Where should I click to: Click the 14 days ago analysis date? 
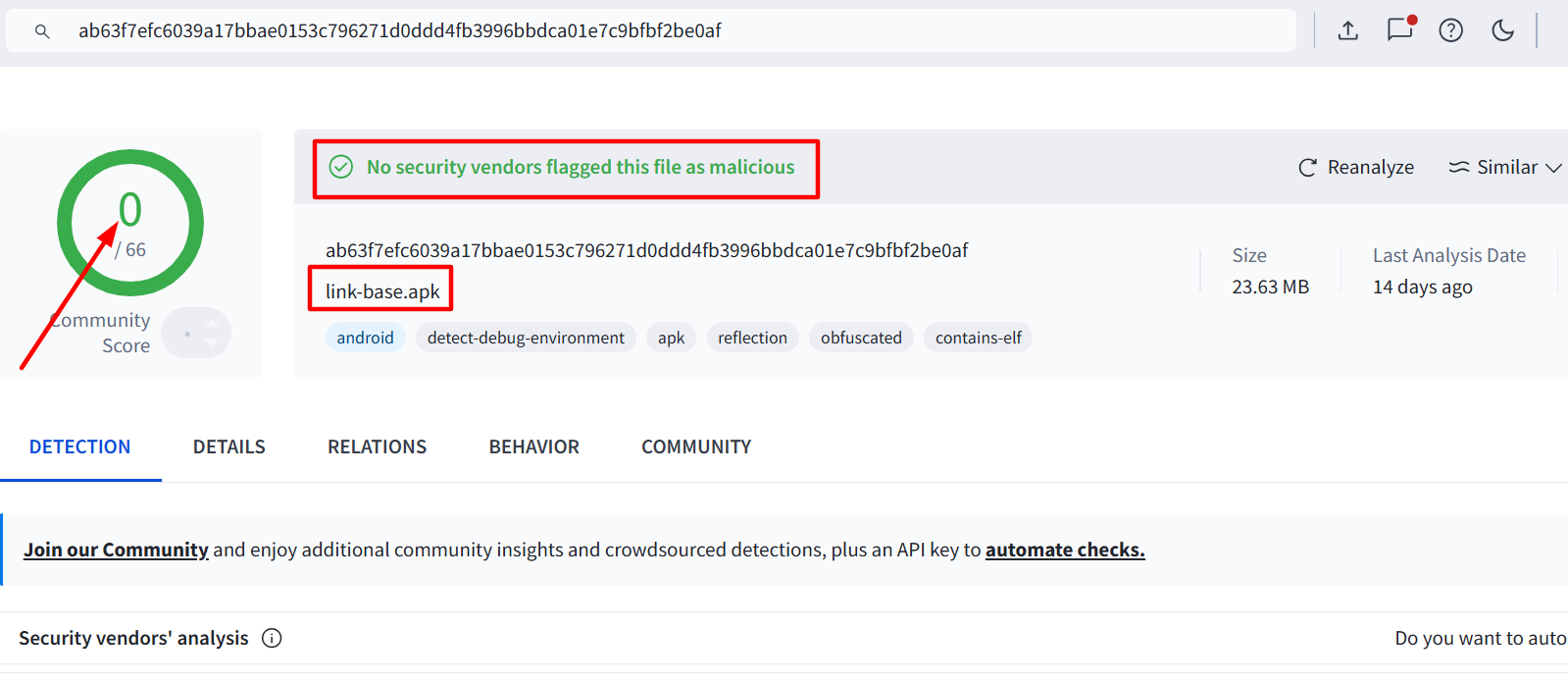coord(1423,287)
